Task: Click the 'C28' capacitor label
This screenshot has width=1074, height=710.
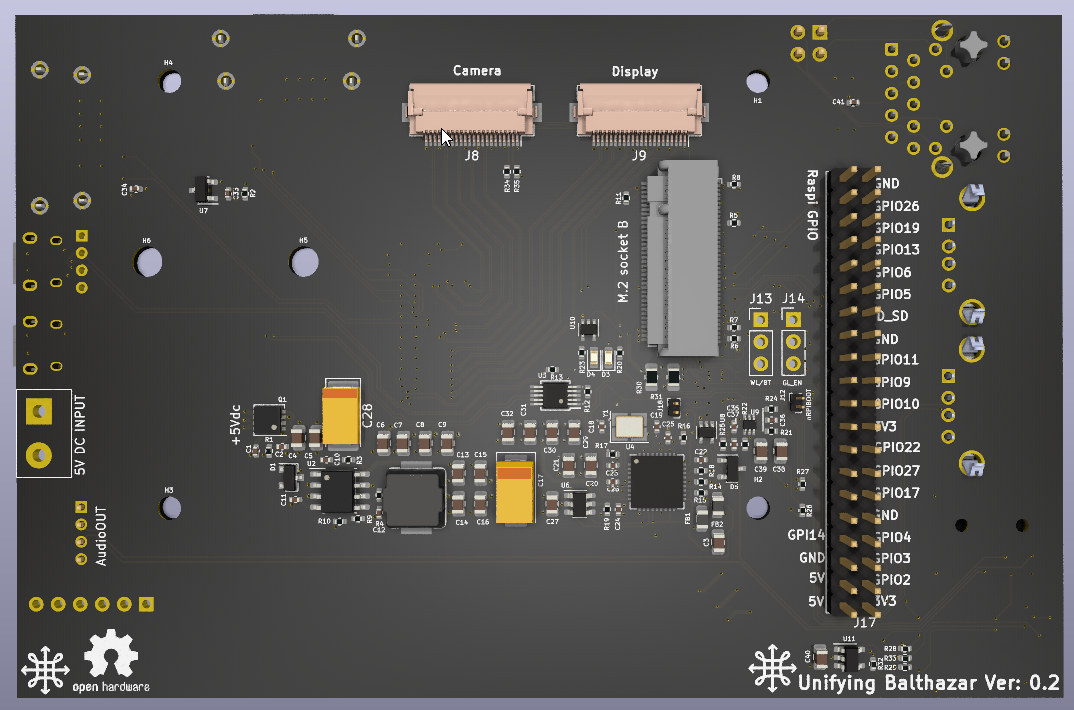Action: 368,416
